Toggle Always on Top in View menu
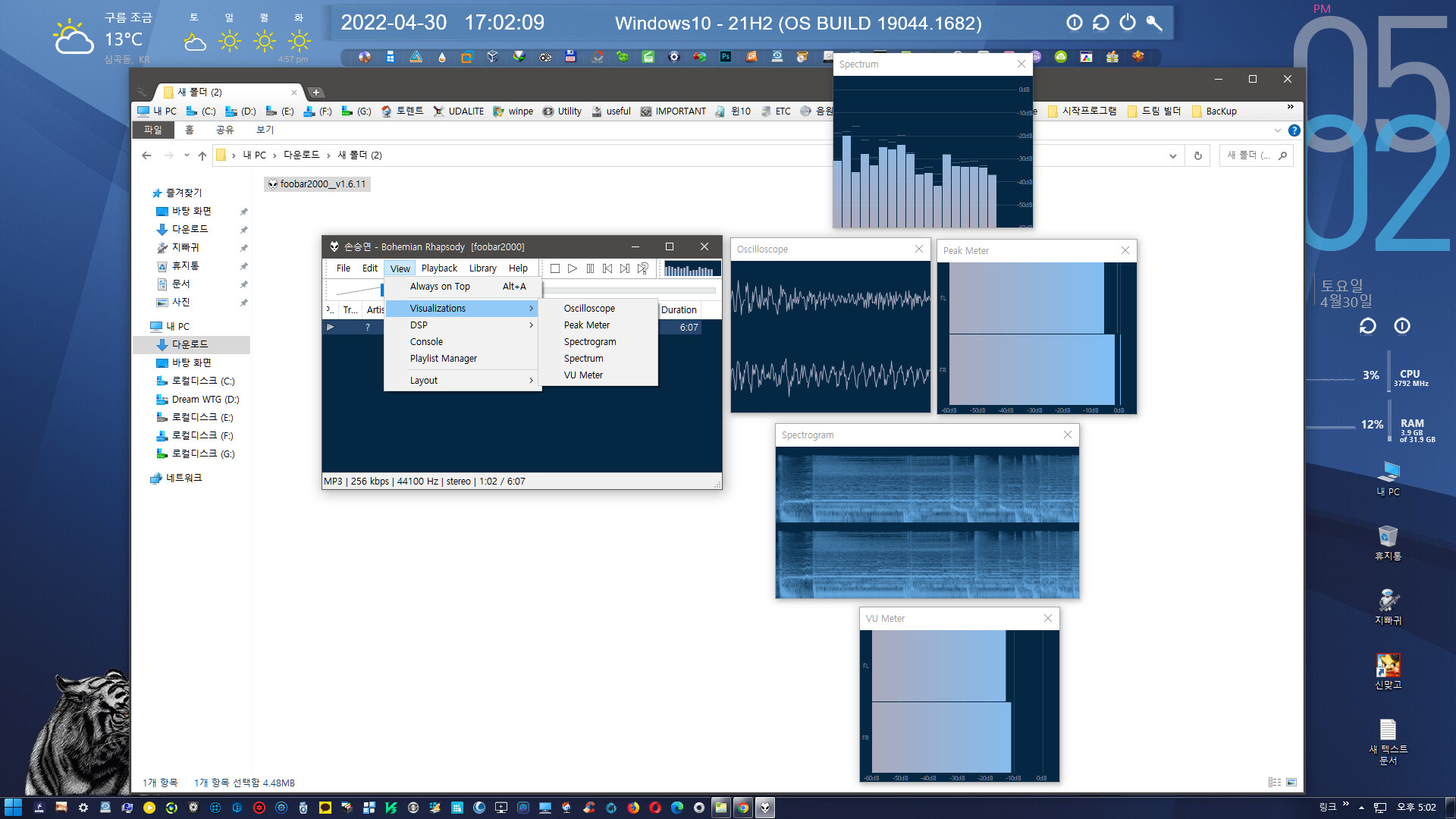1456x819 pixels. point(463,287)
